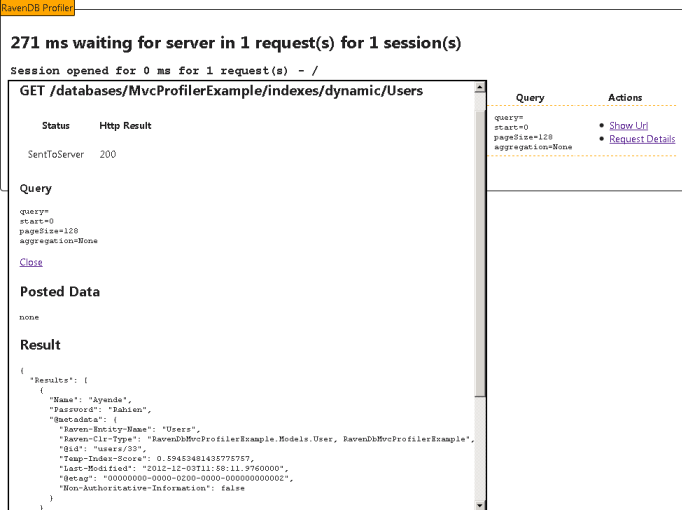
Task: Click the "Name": "Ayende" JSON line
Action: click(90, 400)
